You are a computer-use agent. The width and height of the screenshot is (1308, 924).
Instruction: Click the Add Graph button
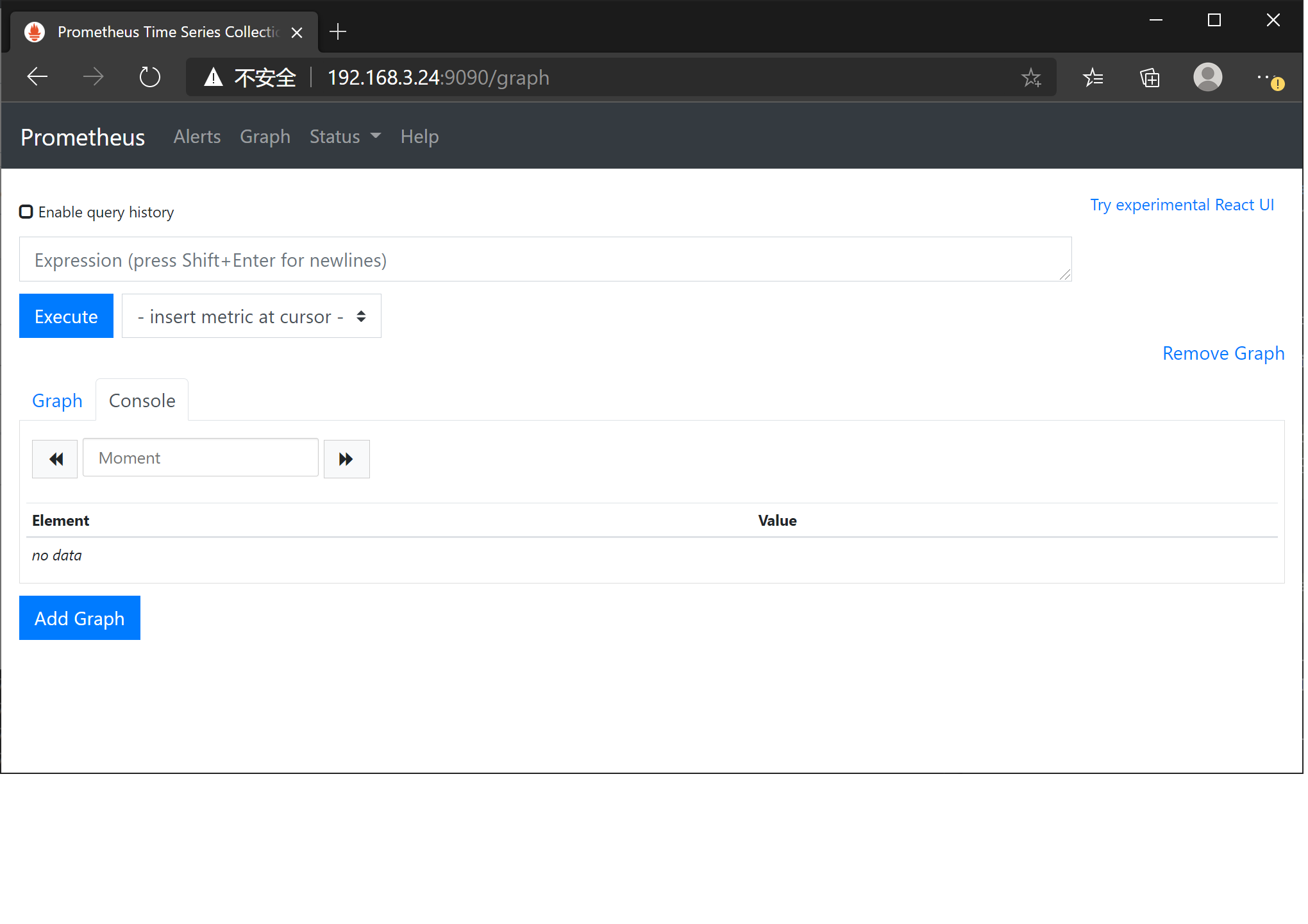pyautogui.click(x=80, y=618)
